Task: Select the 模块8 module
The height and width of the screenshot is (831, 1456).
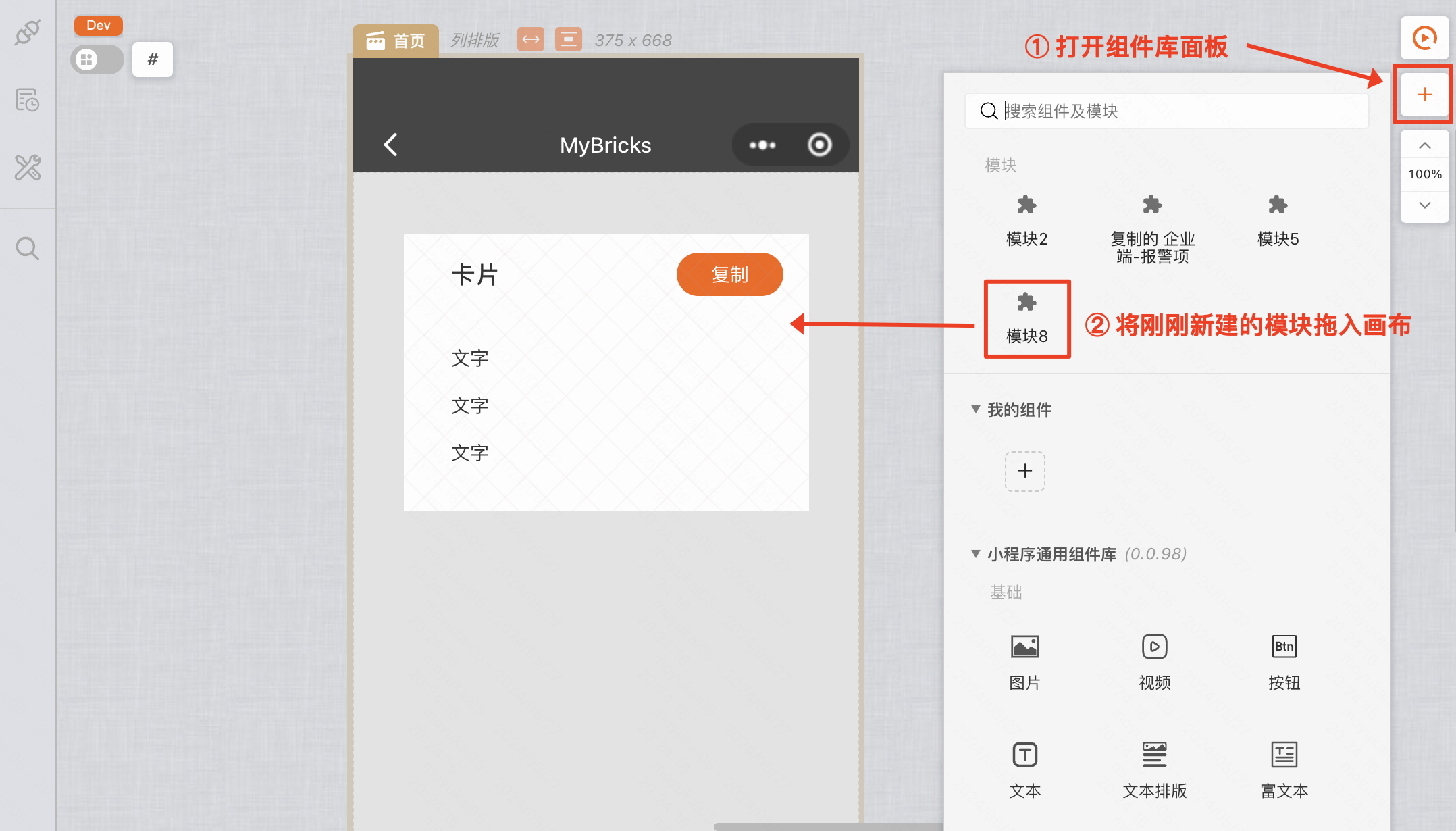Action: [1026, 319]
